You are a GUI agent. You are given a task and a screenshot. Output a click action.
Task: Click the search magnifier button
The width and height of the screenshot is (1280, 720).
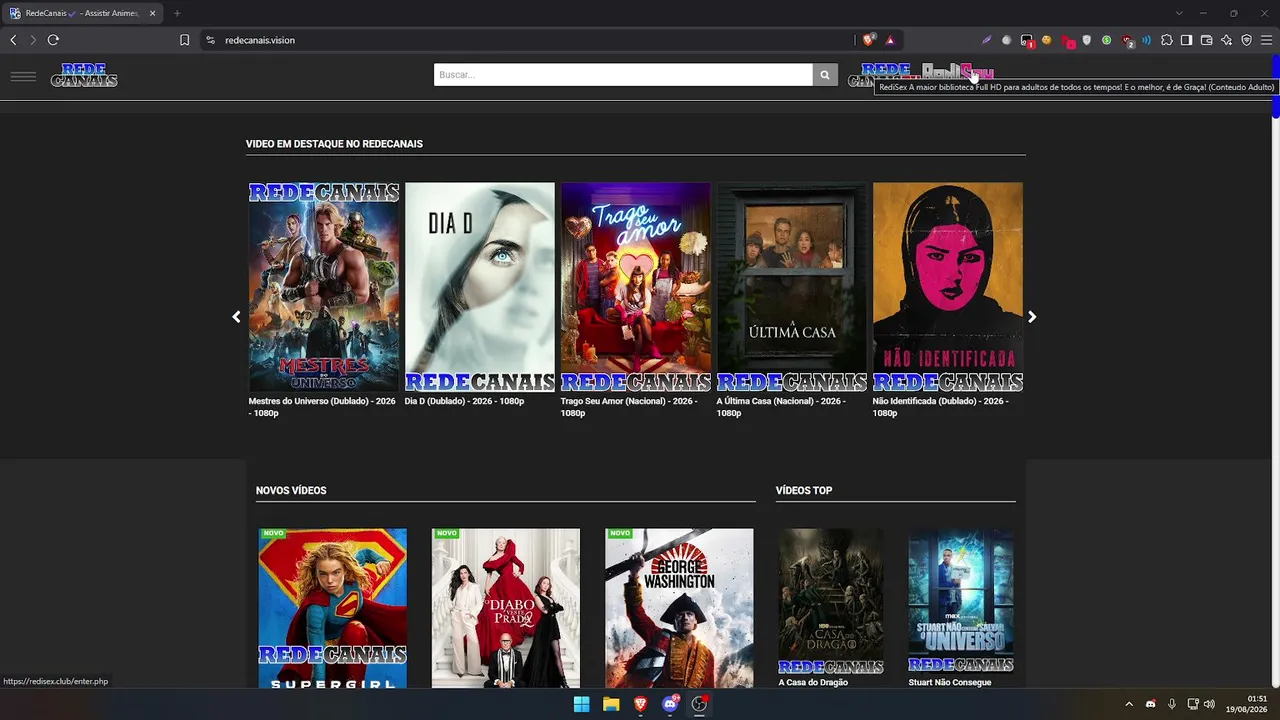(825, 75)
